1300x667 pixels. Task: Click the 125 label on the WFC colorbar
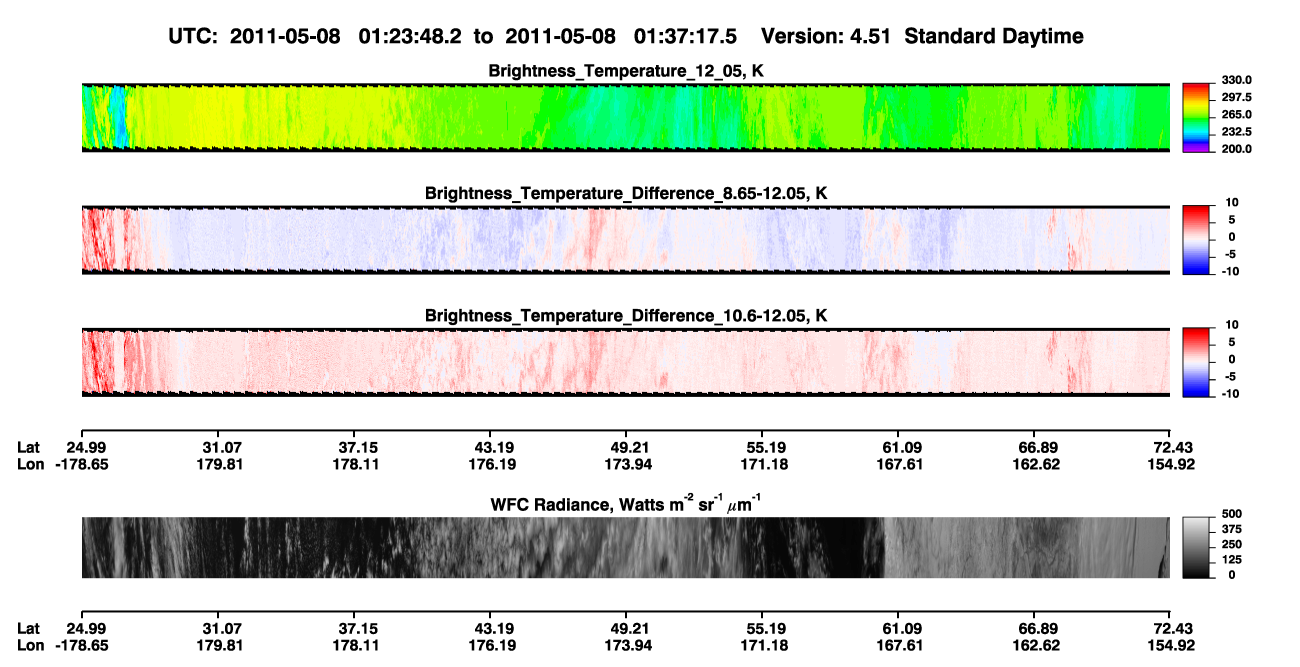click(1231, 561)
